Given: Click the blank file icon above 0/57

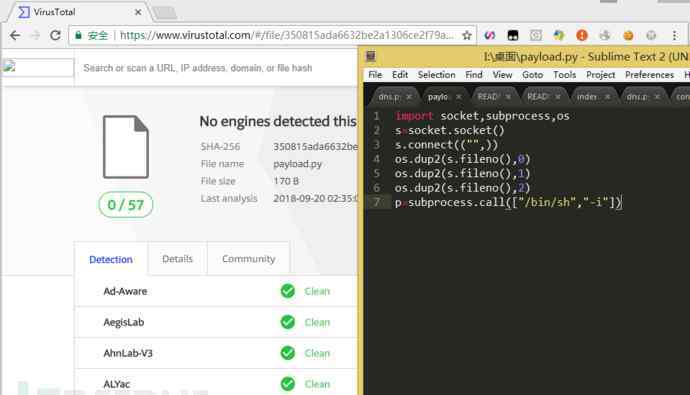Looking at the screenshot, I should [126, 147].
